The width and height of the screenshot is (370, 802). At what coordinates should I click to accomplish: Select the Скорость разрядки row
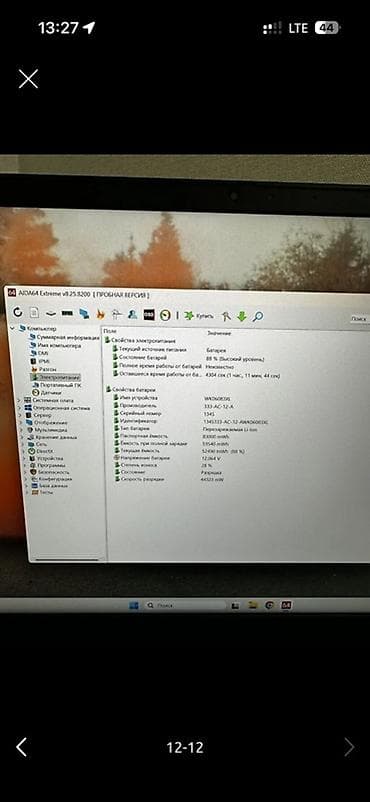[140, 480]
